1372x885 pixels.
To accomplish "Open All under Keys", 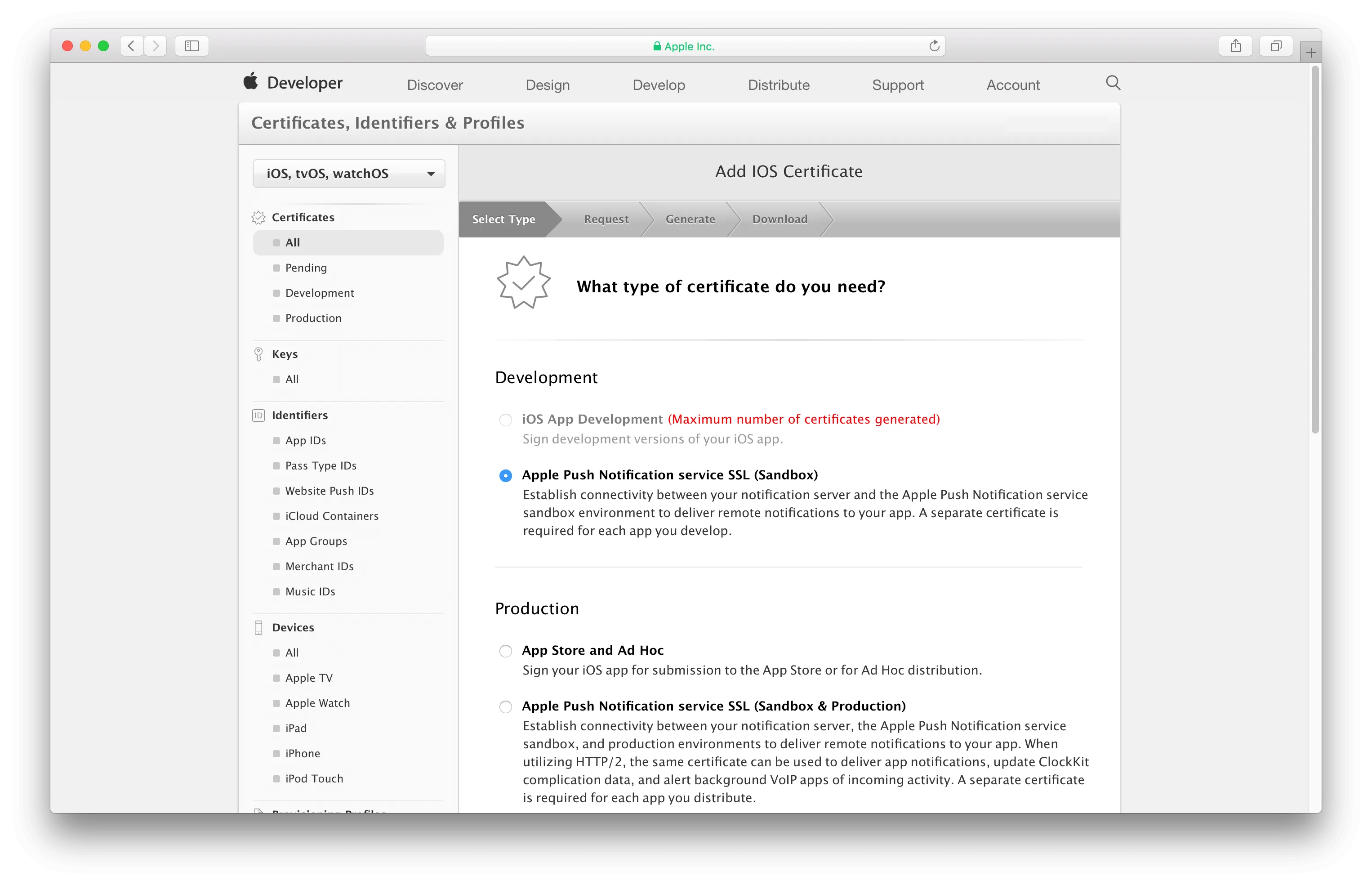I will pyautogui.click(x=292, y=379).
